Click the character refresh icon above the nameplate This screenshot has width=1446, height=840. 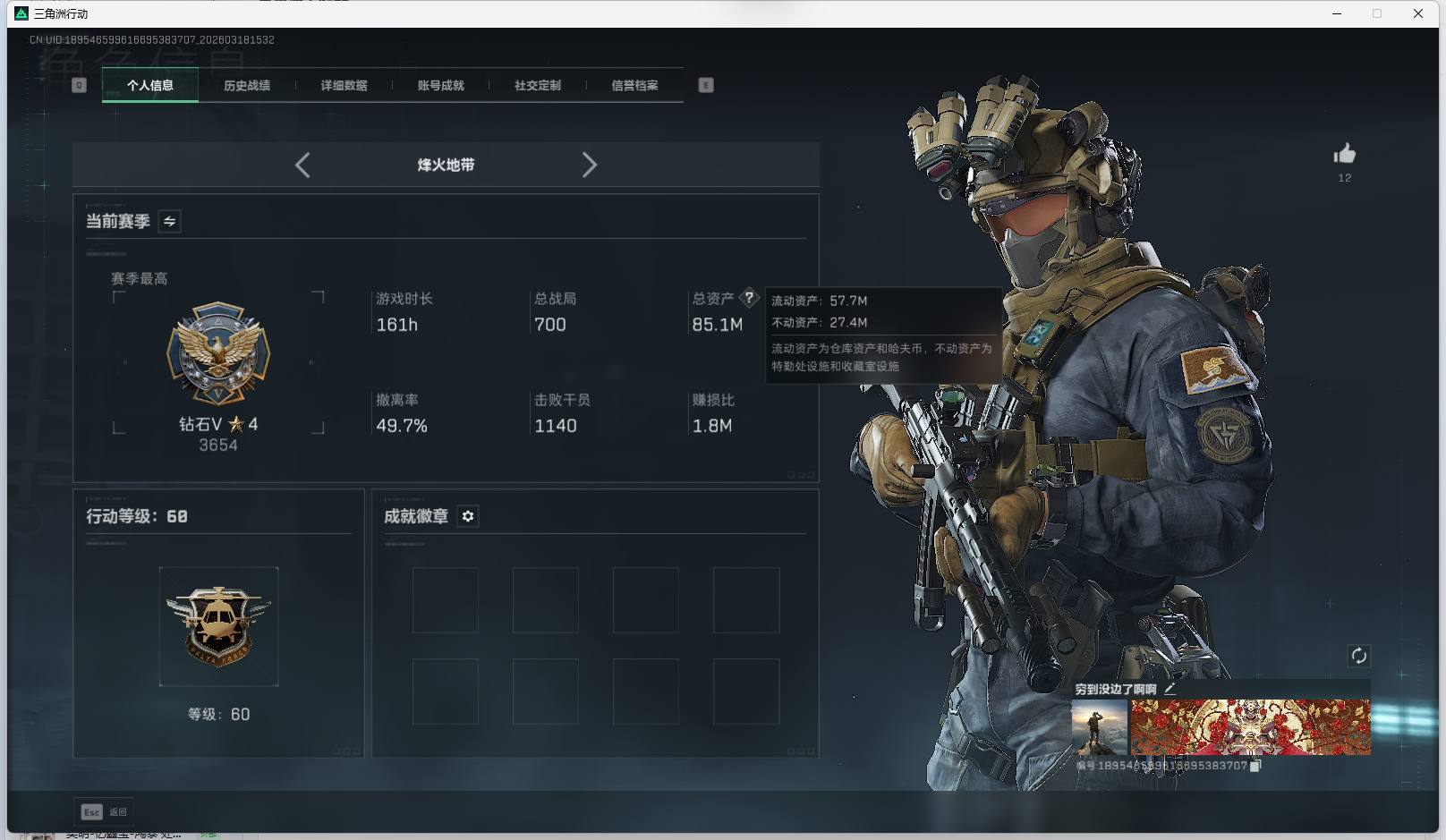[1359, 656]
